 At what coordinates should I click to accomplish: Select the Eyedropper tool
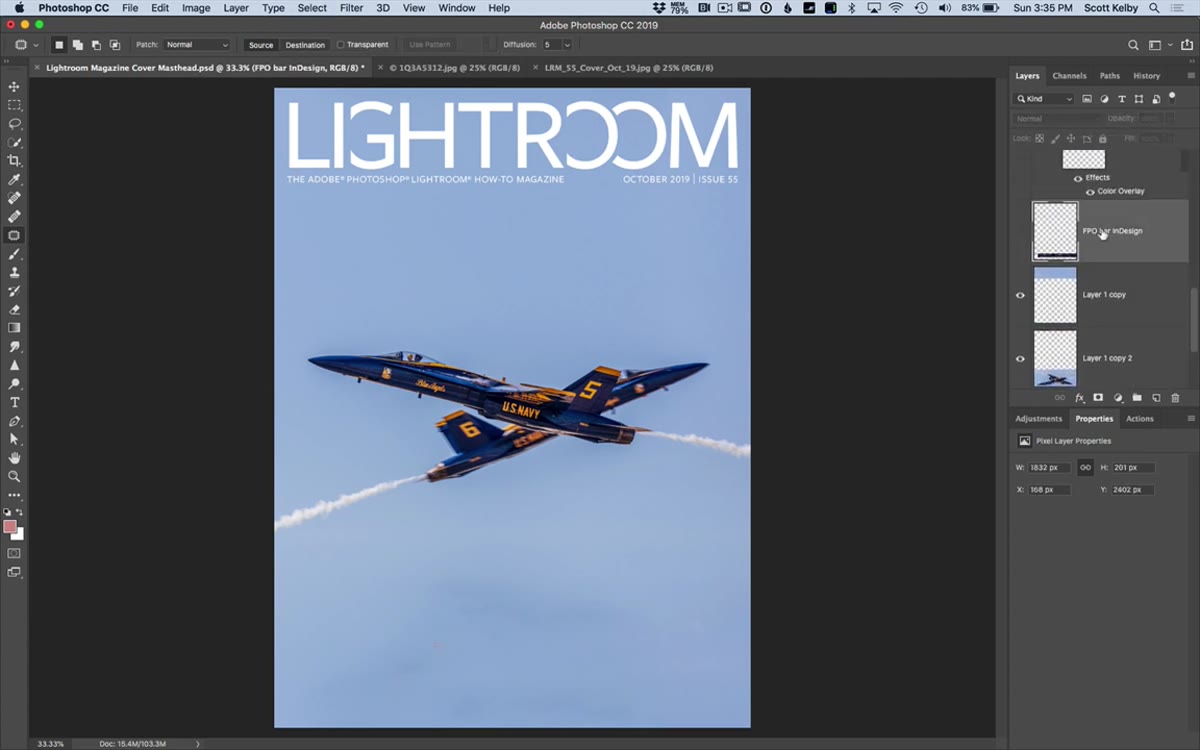[14, 179]
